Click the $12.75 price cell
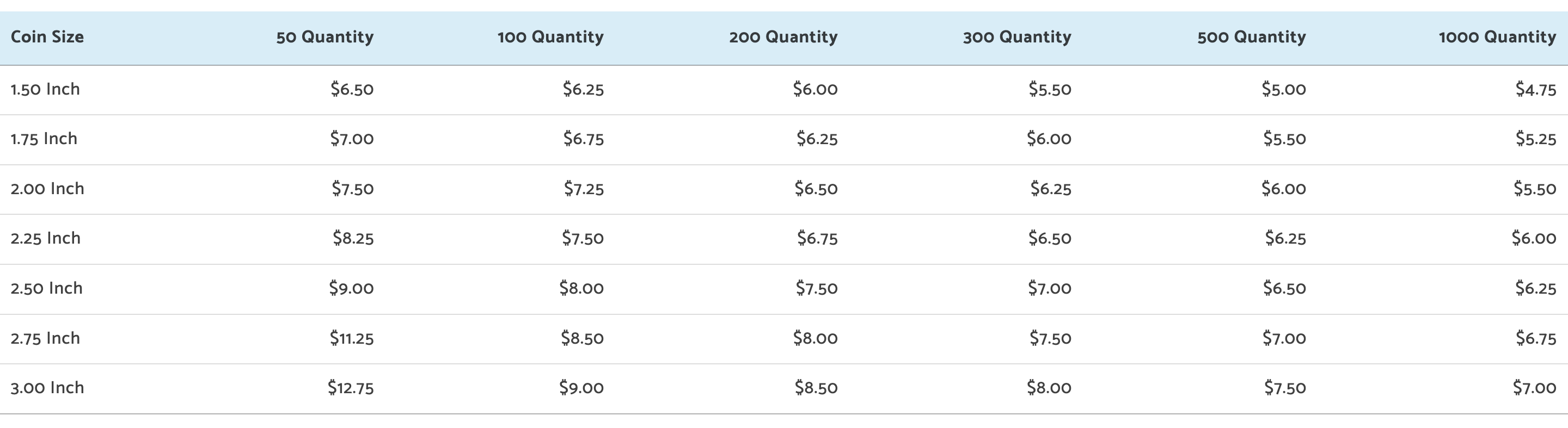This screenshot has height=428, width=1568. click(x=351, y=388)
